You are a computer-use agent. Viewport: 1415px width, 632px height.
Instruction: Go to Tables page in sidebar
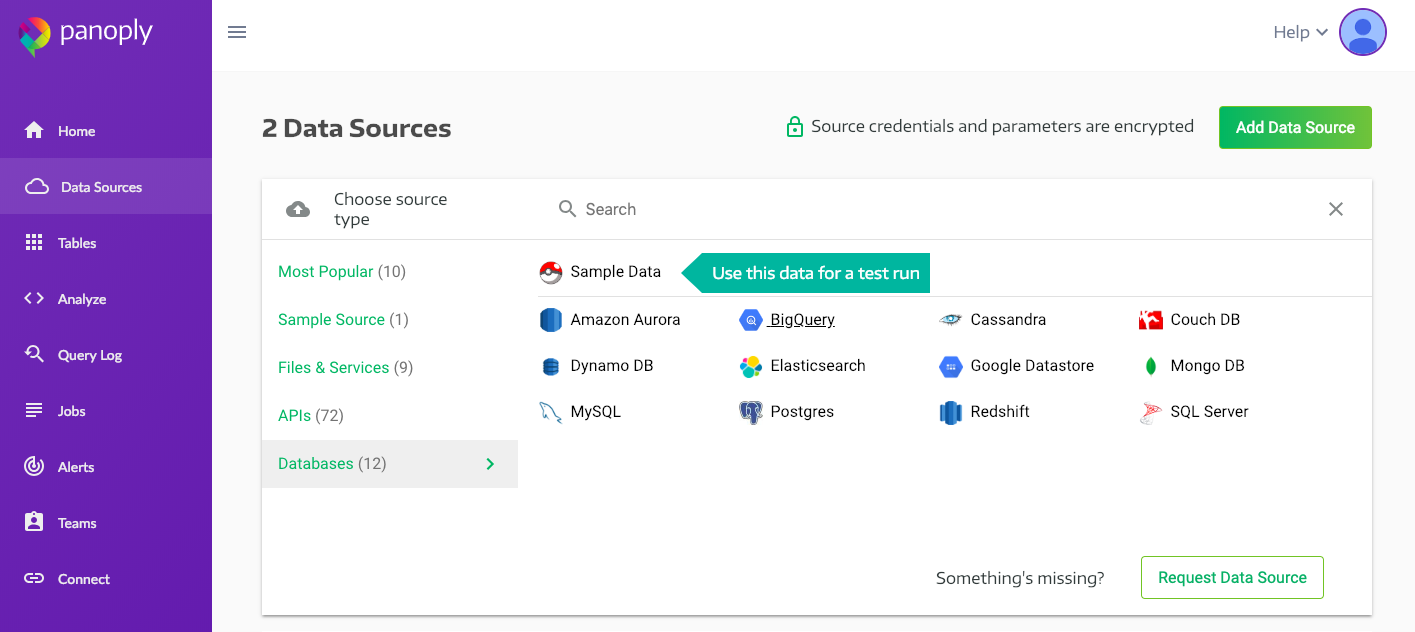tap(106, 243)
